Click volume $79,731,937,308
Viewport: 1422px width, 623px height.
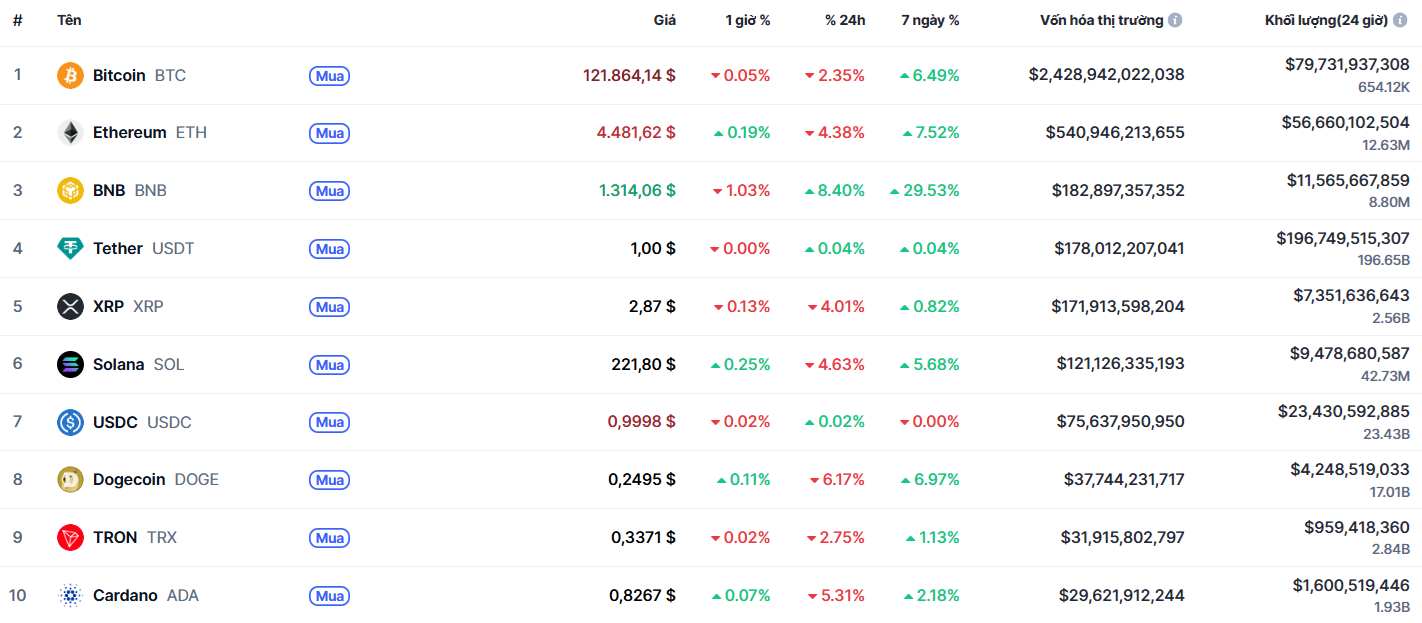1347,65
